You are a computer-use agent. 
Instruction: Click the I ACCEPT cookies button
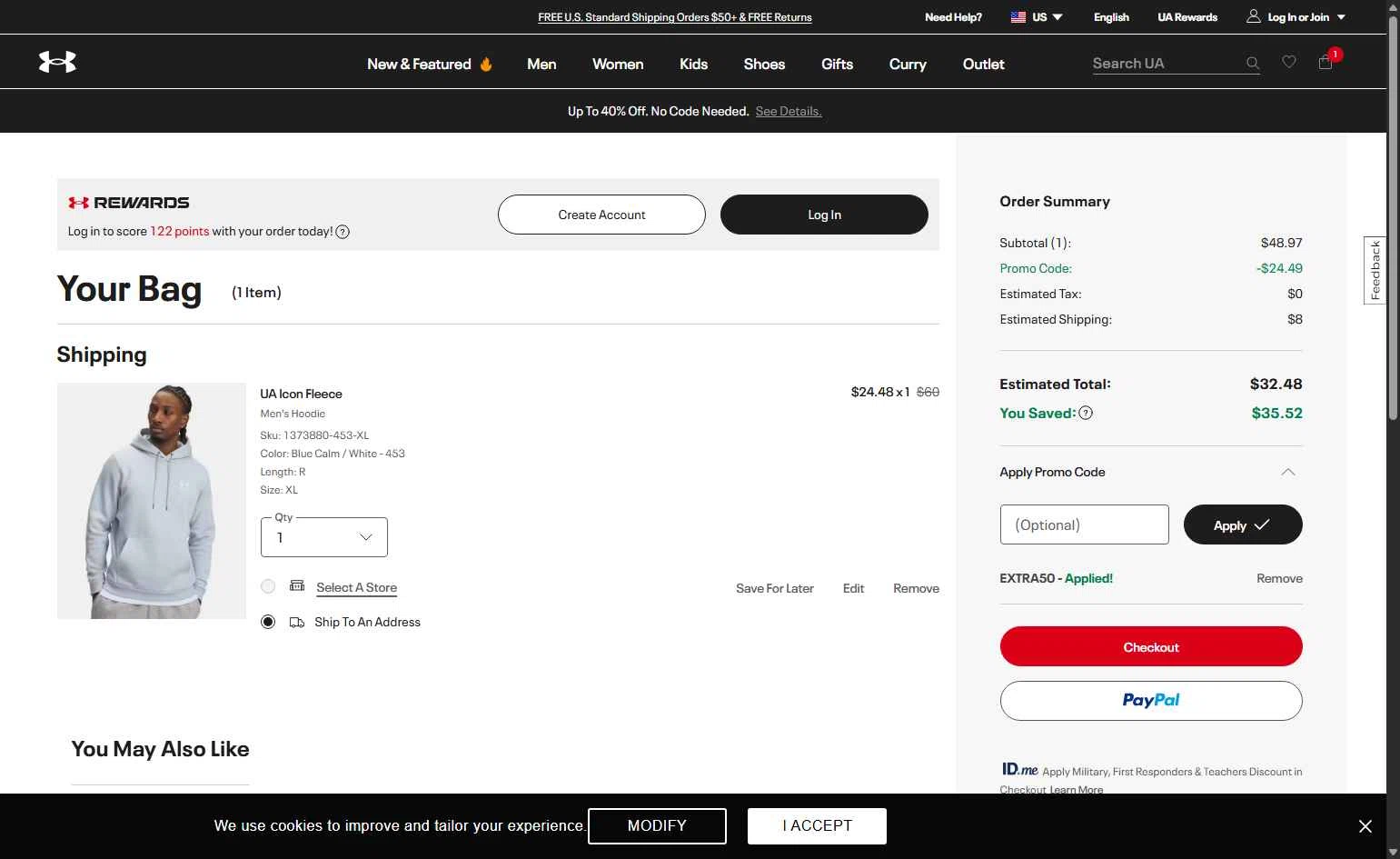coord(817,825)
